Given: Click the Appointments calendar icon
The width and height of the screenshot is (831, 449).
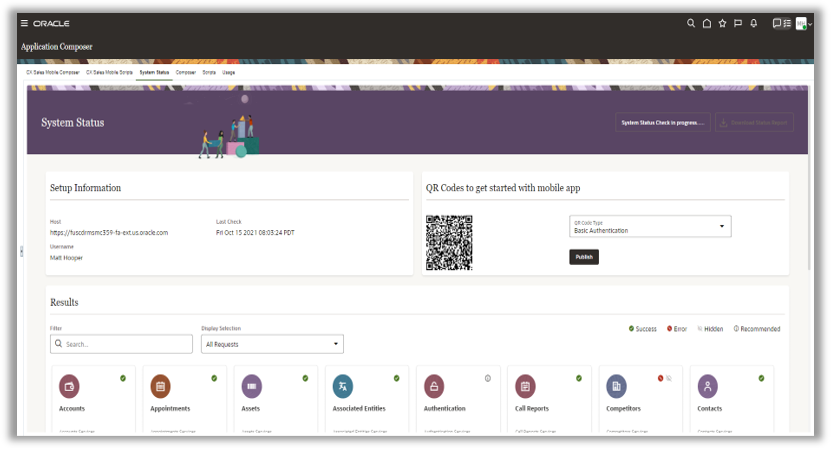Looking at the screenshot, I should [x=161, y=386].
